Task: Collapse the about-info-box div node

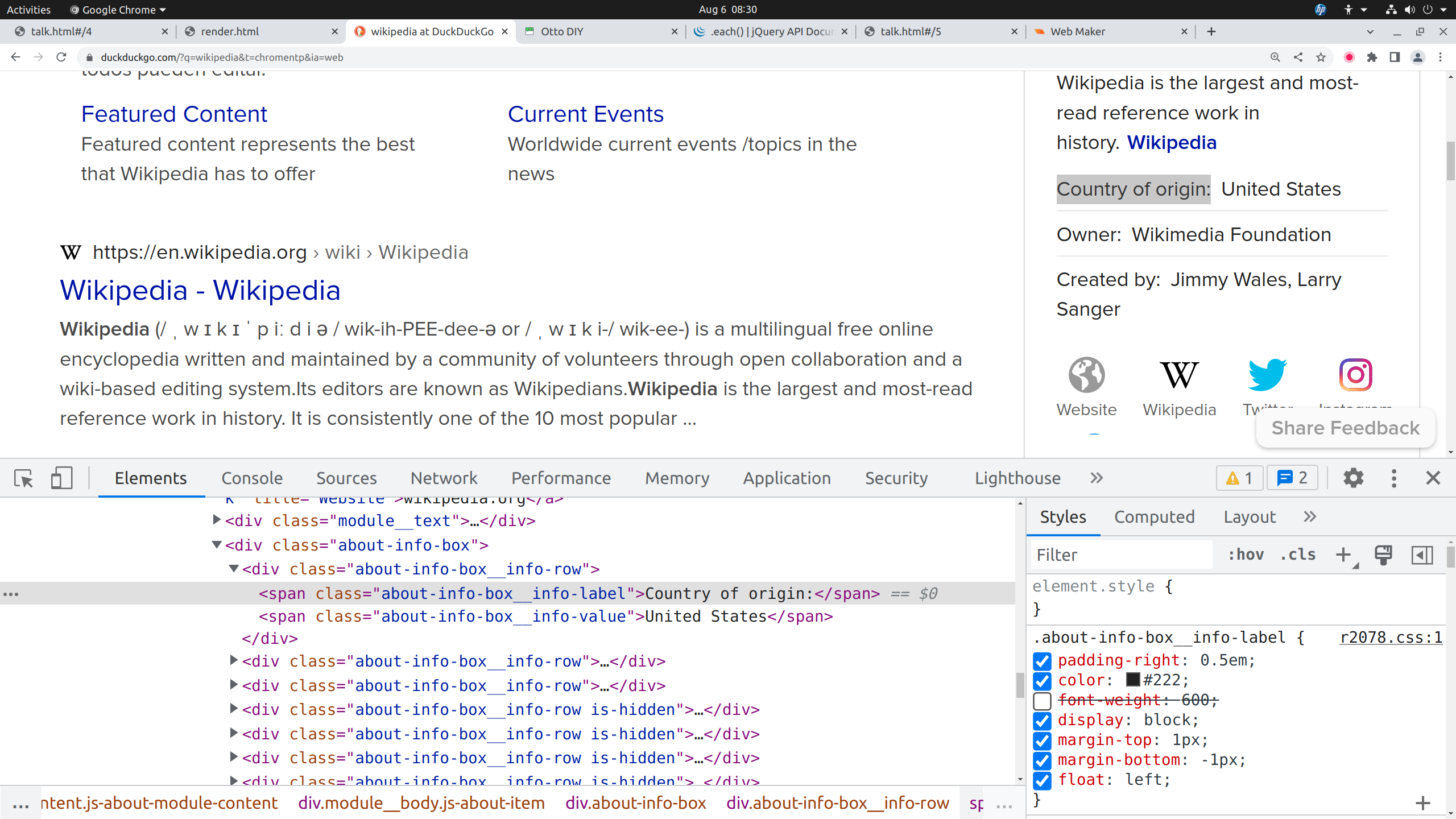Action: point(217,545)
